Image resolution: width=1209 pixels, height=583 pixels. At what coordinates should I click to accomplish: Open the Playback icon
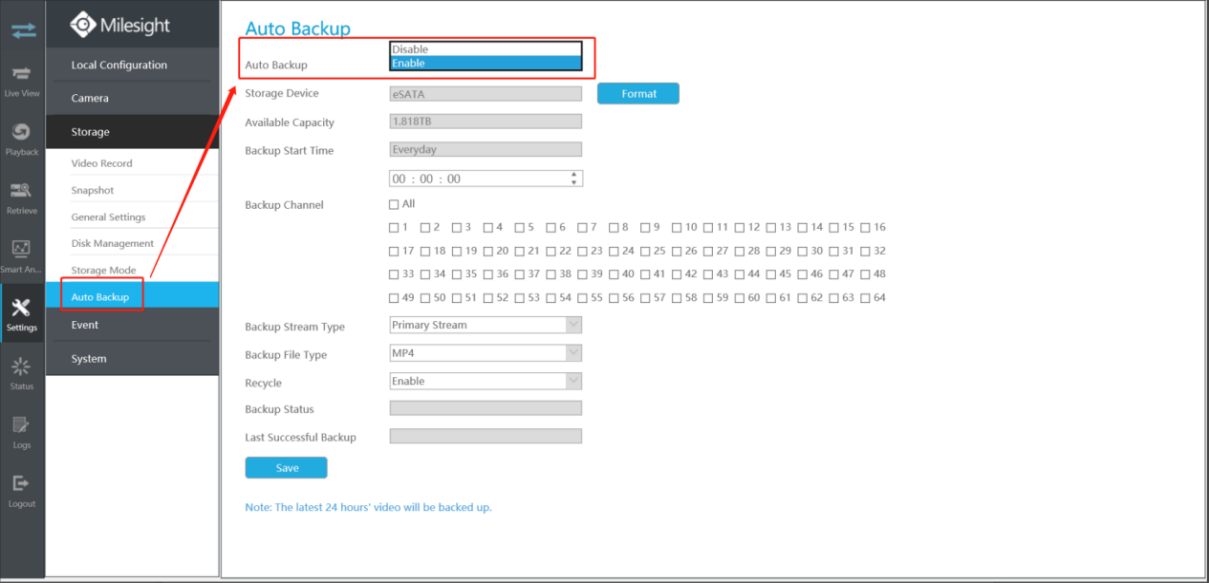[22, 132]
